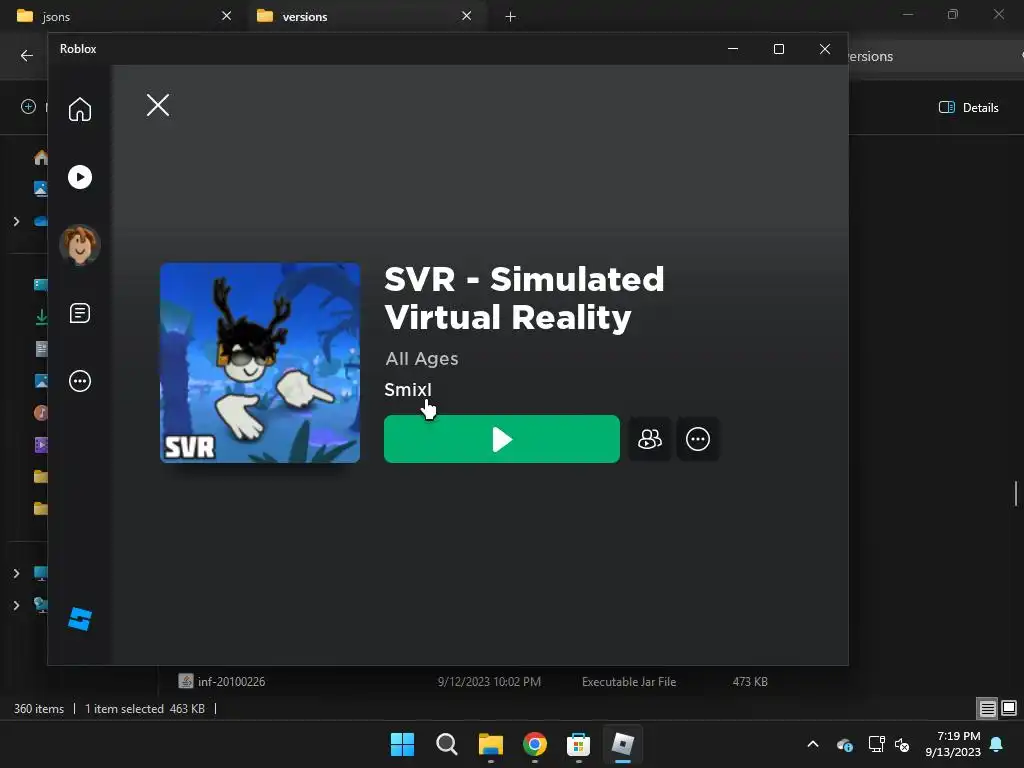Screen dimensions: 1024x768
Task: Open taskbar Search
Action: click(447, 744)
